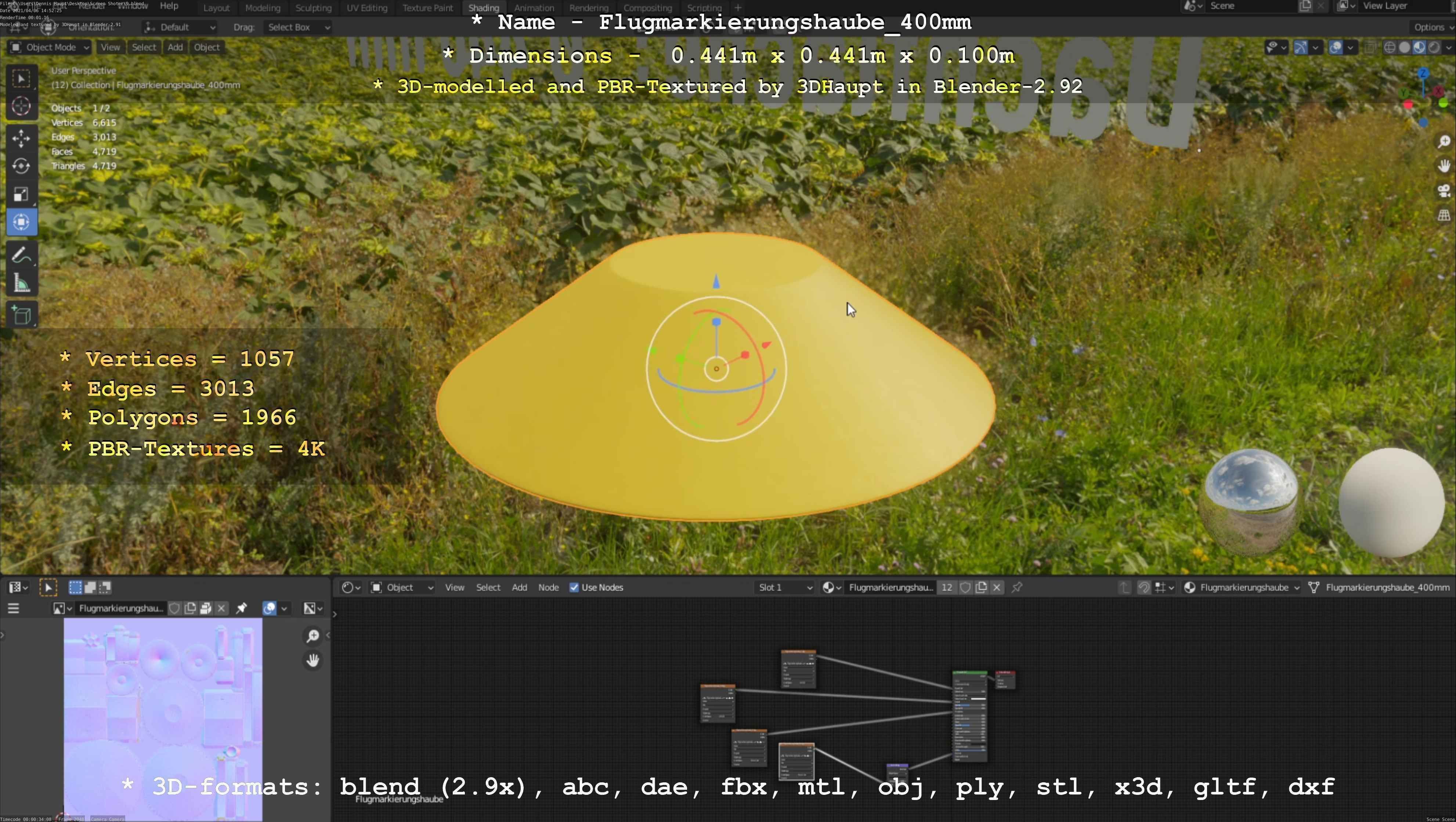Open the Add menu in node editor

pyautogui.click(x=519, y=587)
